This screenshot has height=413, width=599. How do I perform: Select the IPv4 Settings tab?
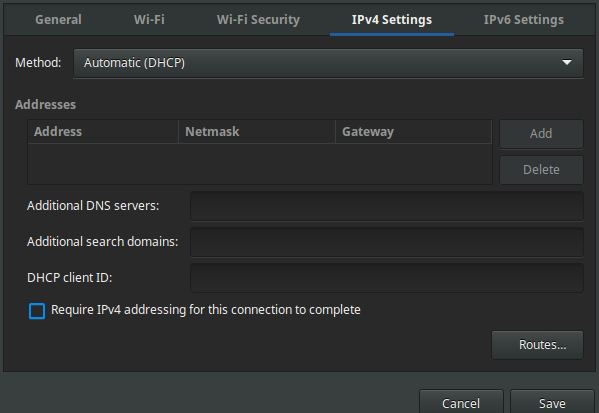tap(392, 19)
